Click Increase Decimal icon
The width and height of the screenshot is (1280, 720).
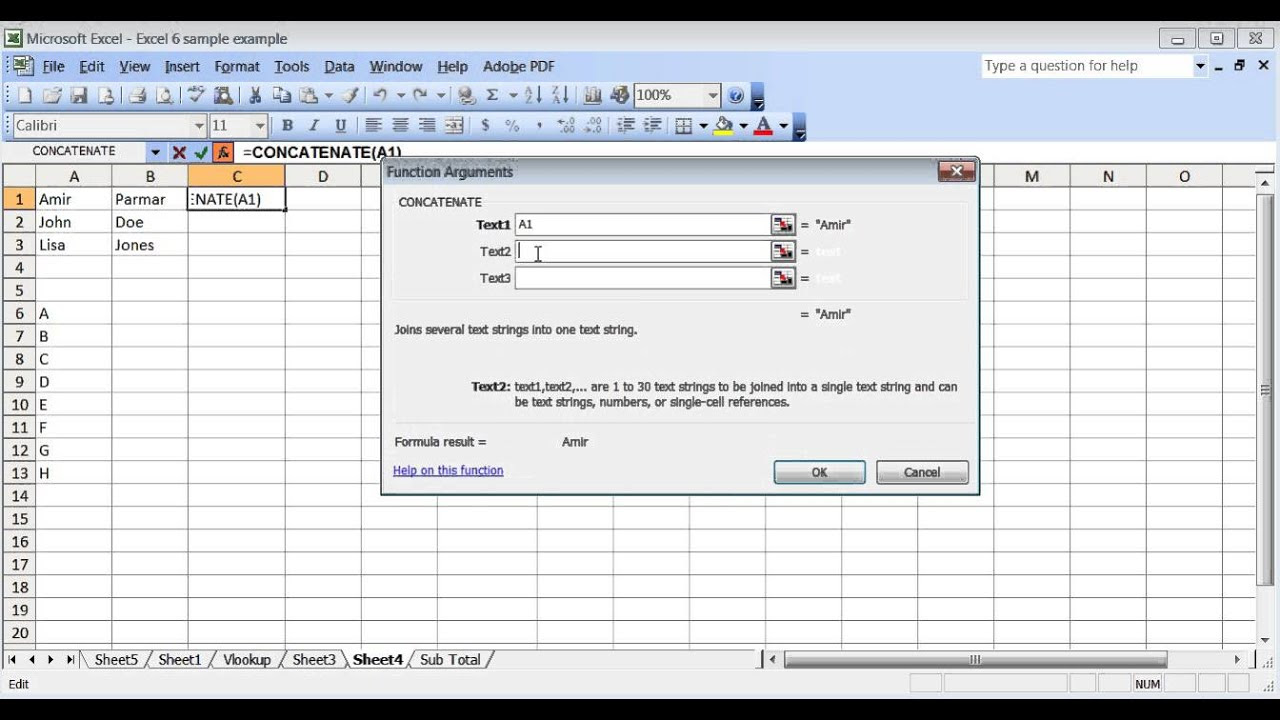click(566, 126)
